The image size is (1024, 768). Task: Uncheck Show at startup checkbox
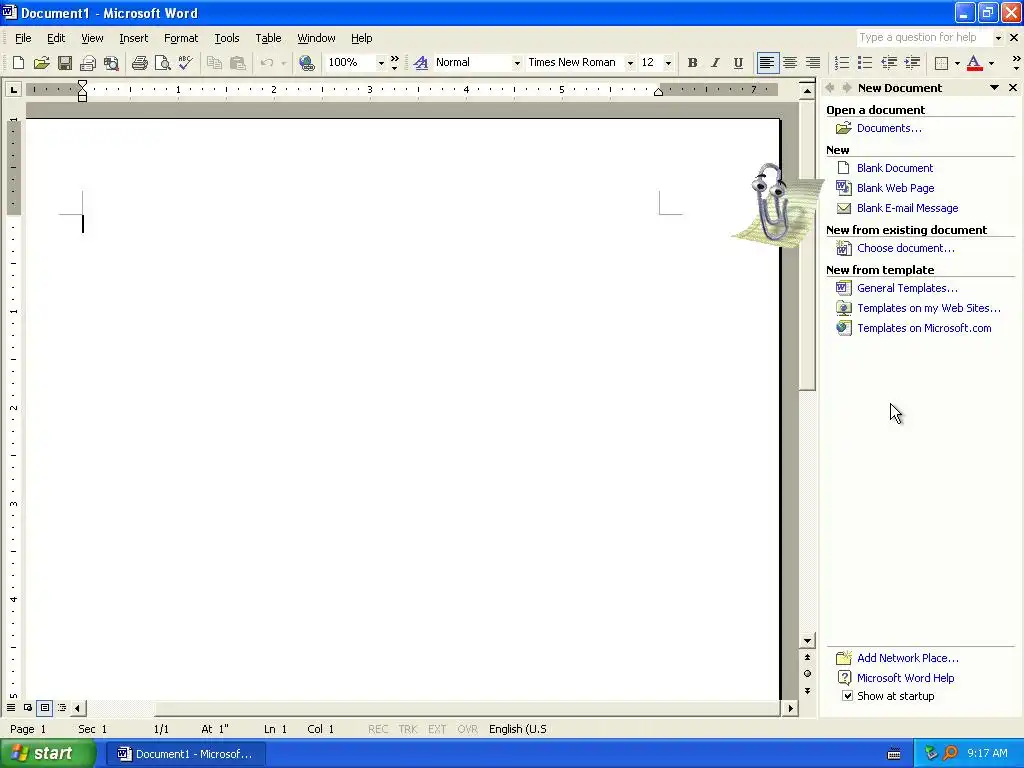847,696
